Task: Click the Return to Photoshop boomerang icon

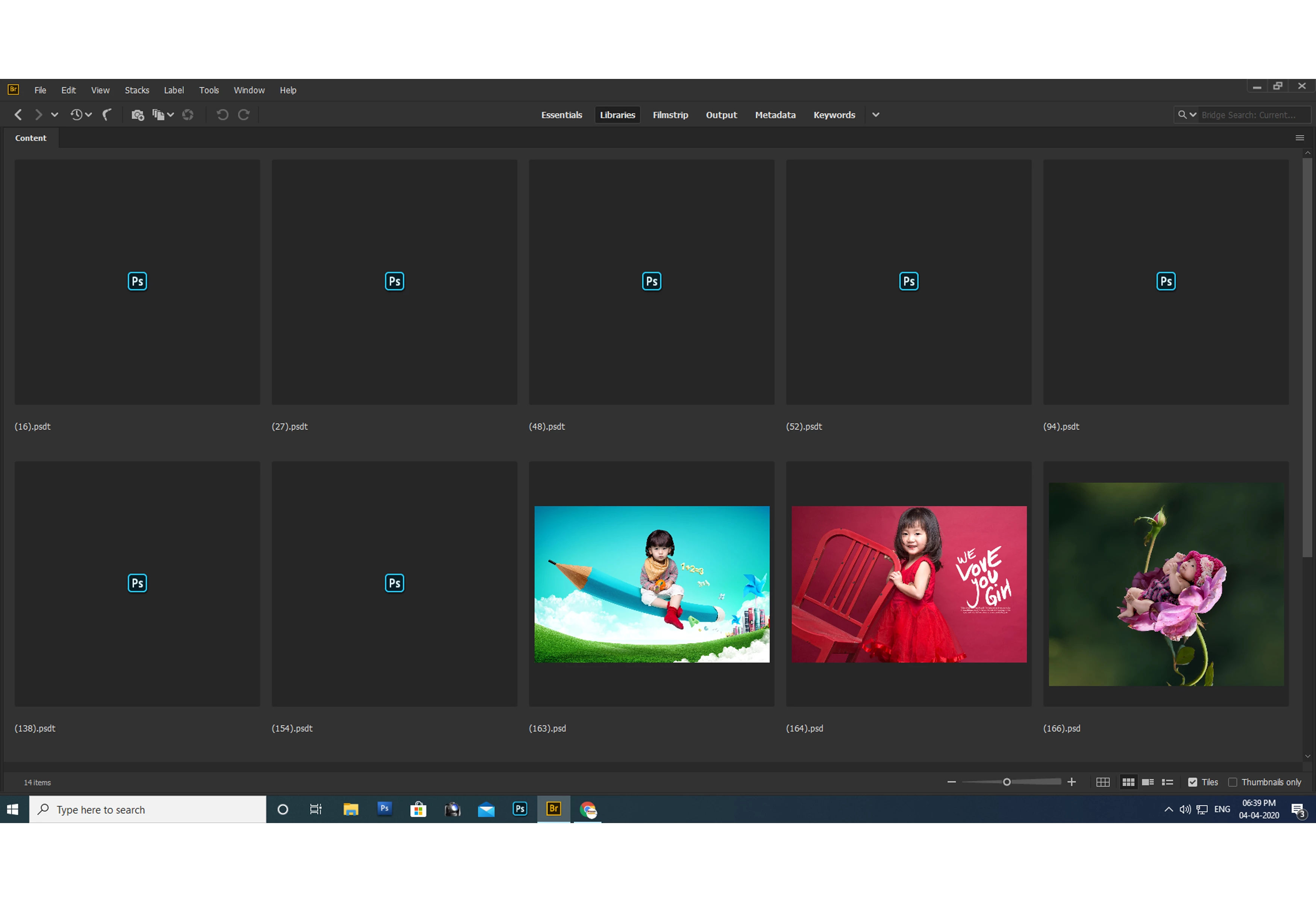Action: (106, 115)
